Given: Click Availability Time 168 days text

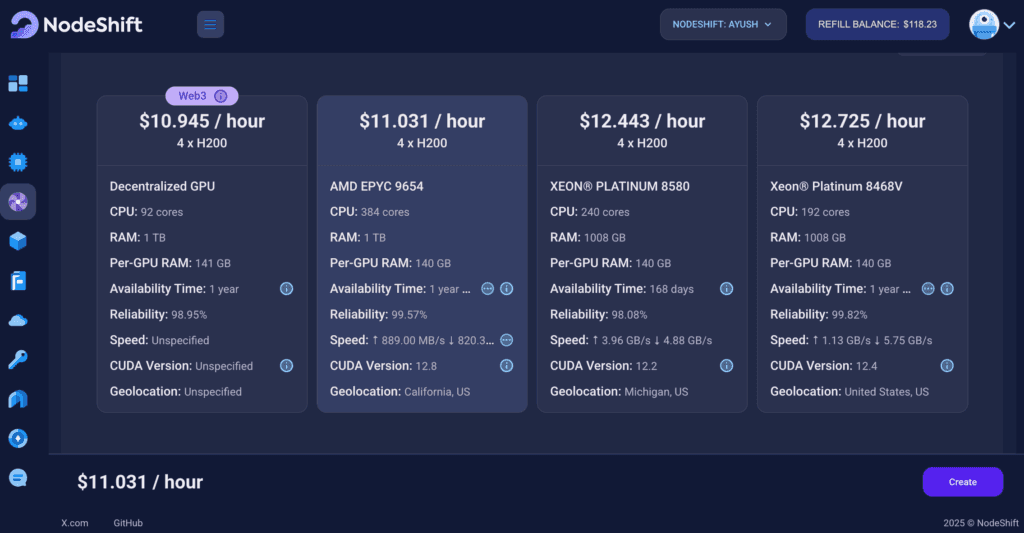Looking at the screenshot, I should pos(622,289).
